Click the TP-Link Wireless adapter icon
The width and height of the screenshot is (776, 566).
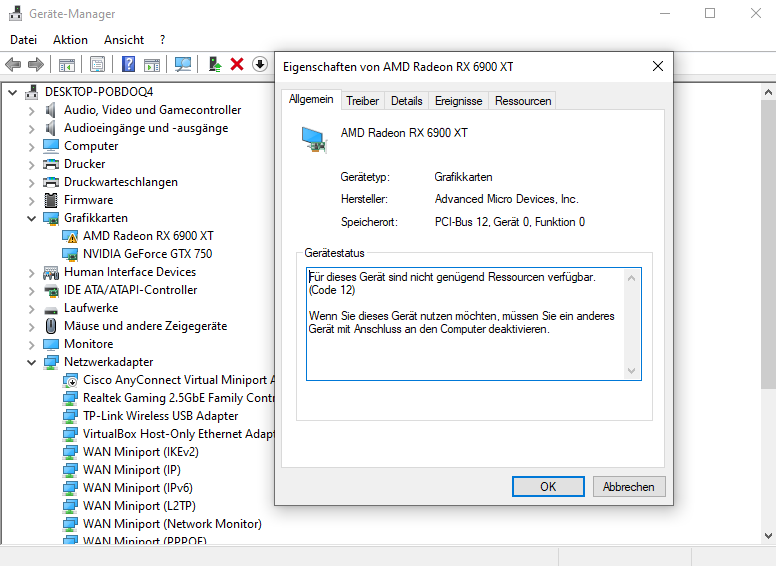(70, 416)
